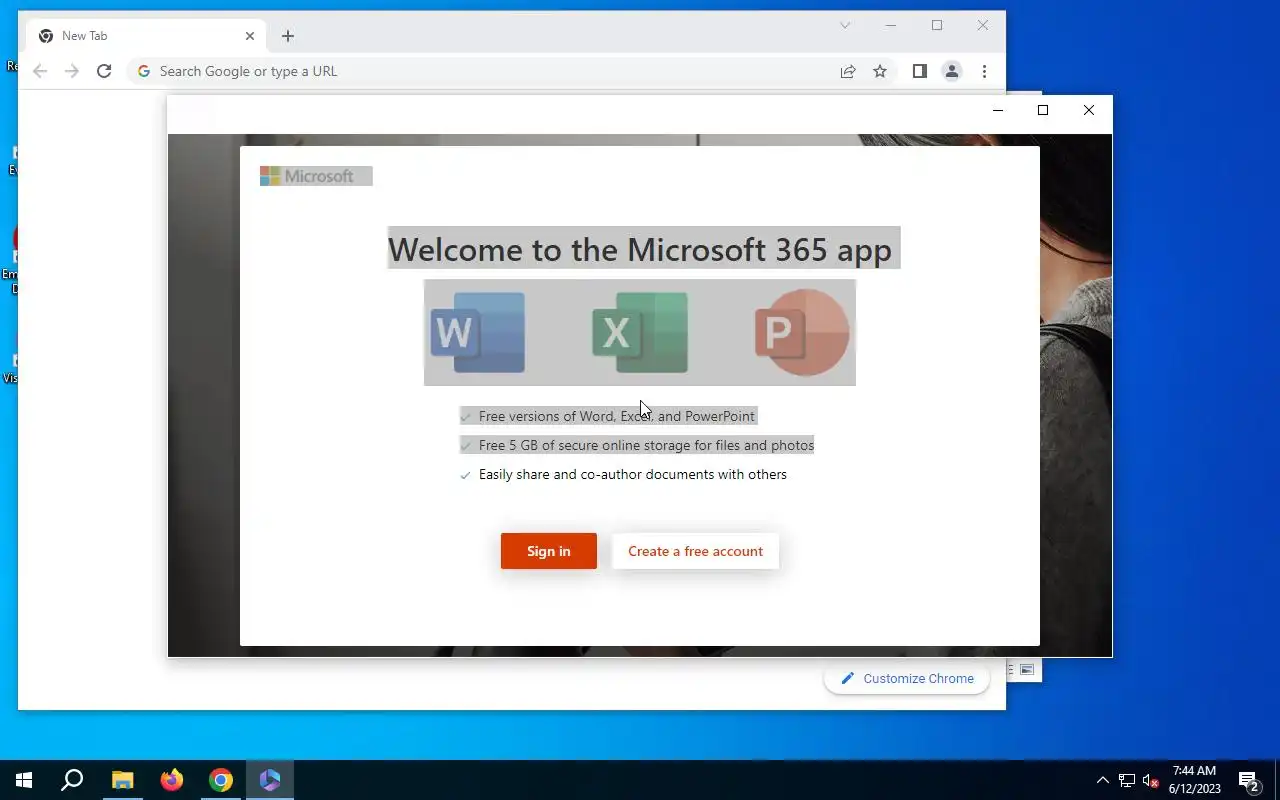Click Chrome's reload page icon
The height and width of the screenshot is (800, 1280).
pos(104,71)
